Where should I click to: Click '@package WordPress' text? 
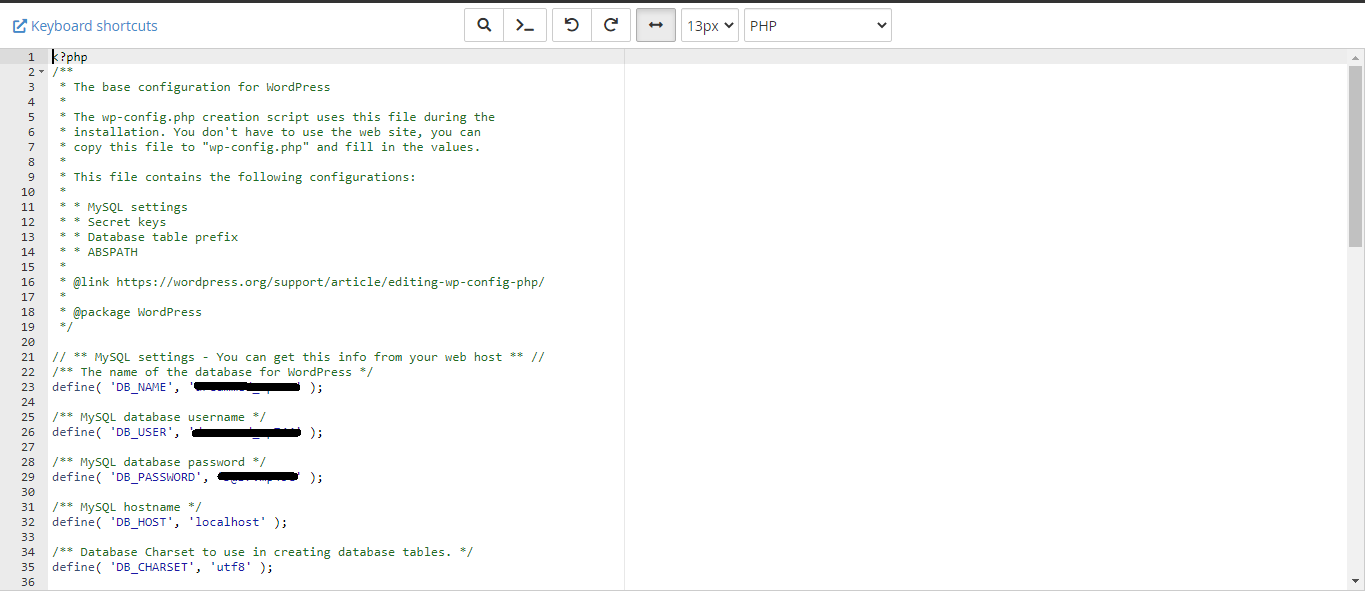[x=137, y=312]
